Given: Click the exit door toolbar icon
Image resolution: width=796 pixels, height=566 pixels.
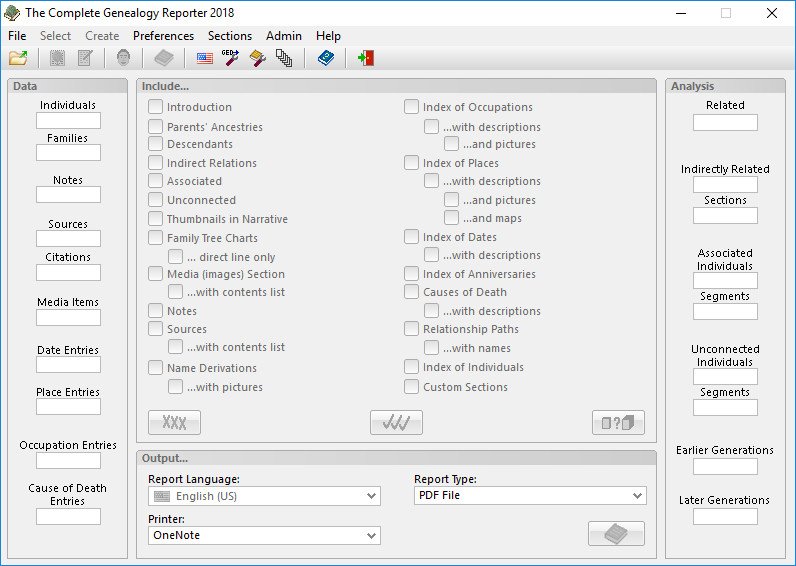Looking at the screenshot, I should (366, 58).
